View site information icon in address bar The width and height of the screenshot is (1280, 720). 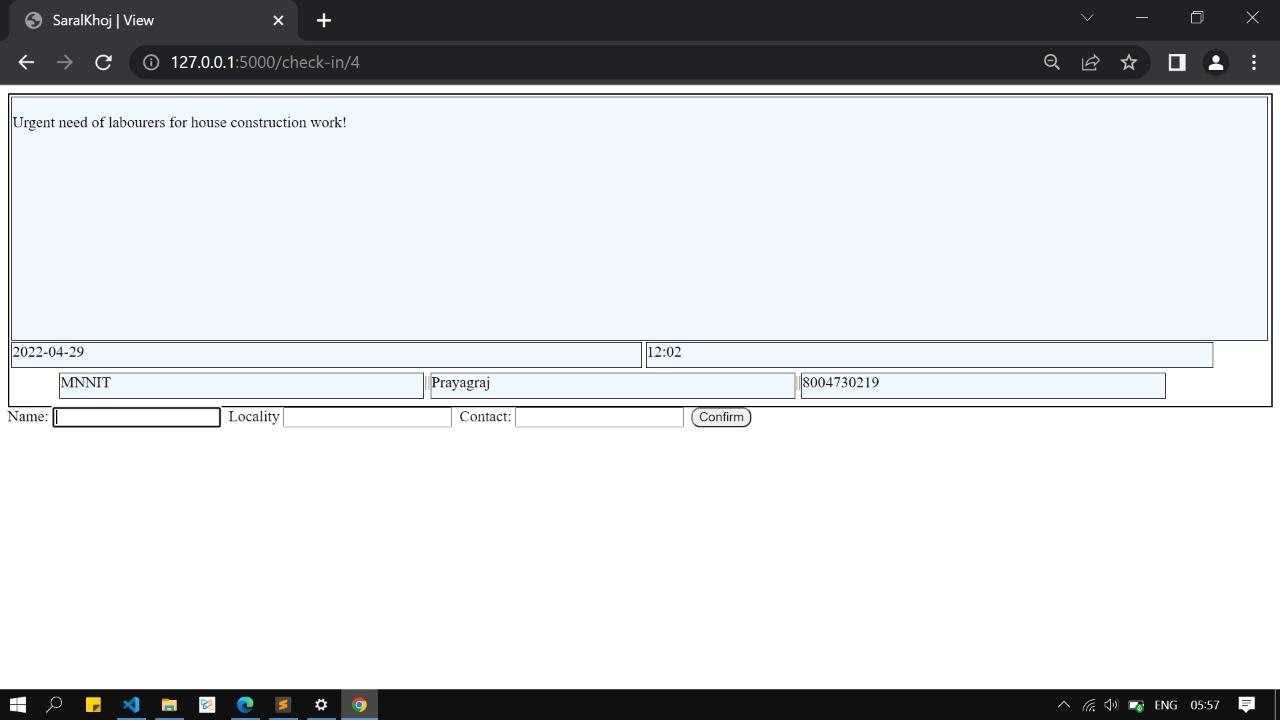(151, 62)
